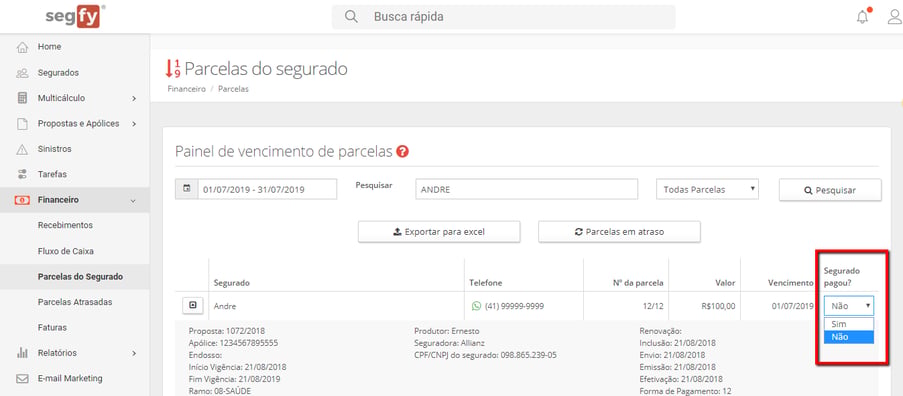Click Parcelas breadcrumb link

233,90
